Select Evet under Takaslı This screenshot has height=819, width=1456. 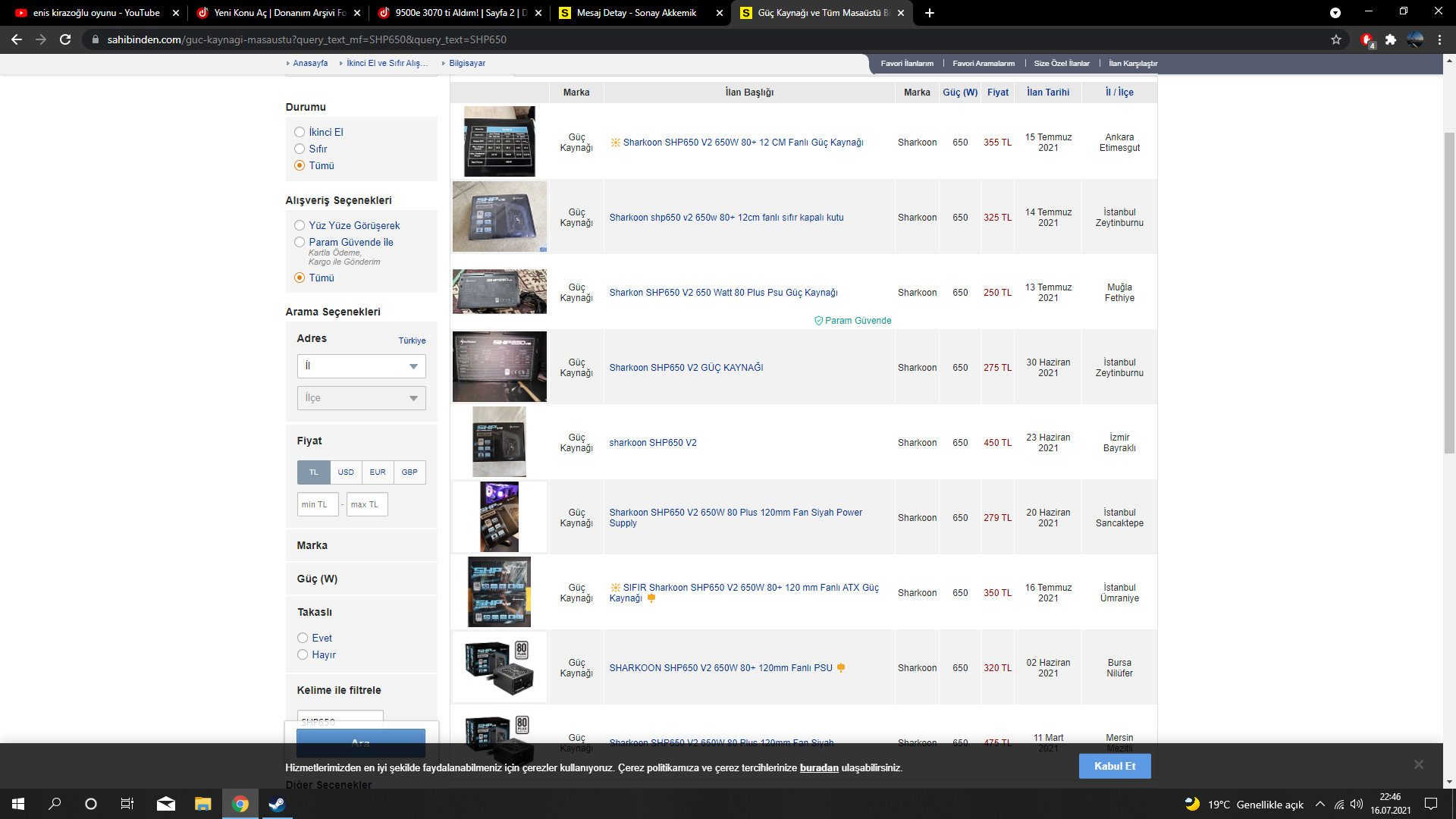tap(303, 638)
